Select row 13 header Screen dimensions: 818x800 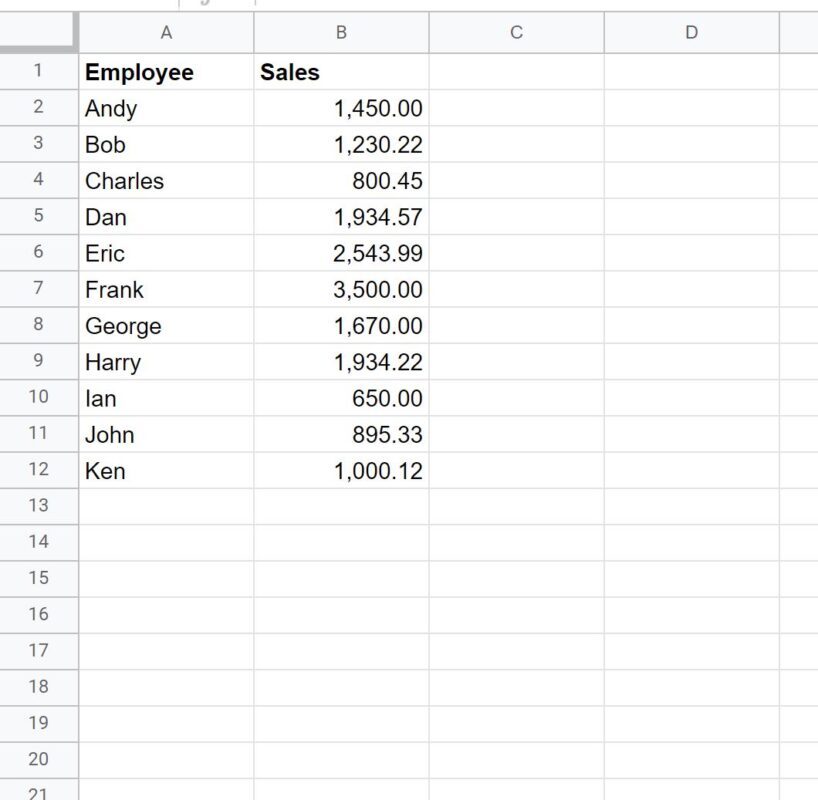pyautogui.click(x=39, y=507)
